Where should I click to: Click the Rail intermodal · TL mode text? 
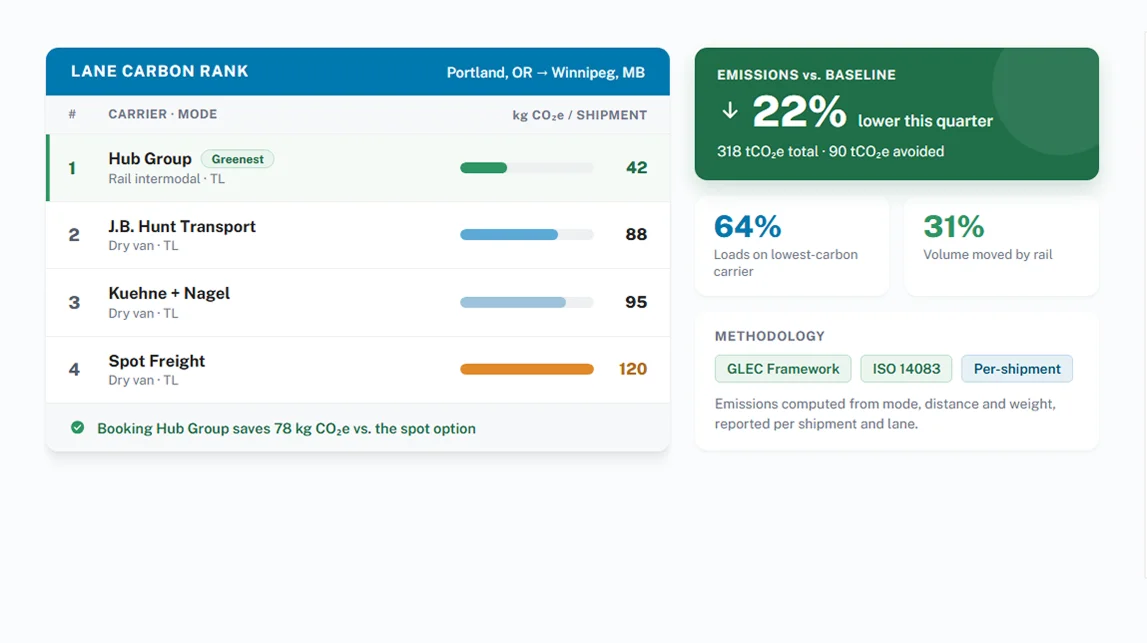pos(167,179)
